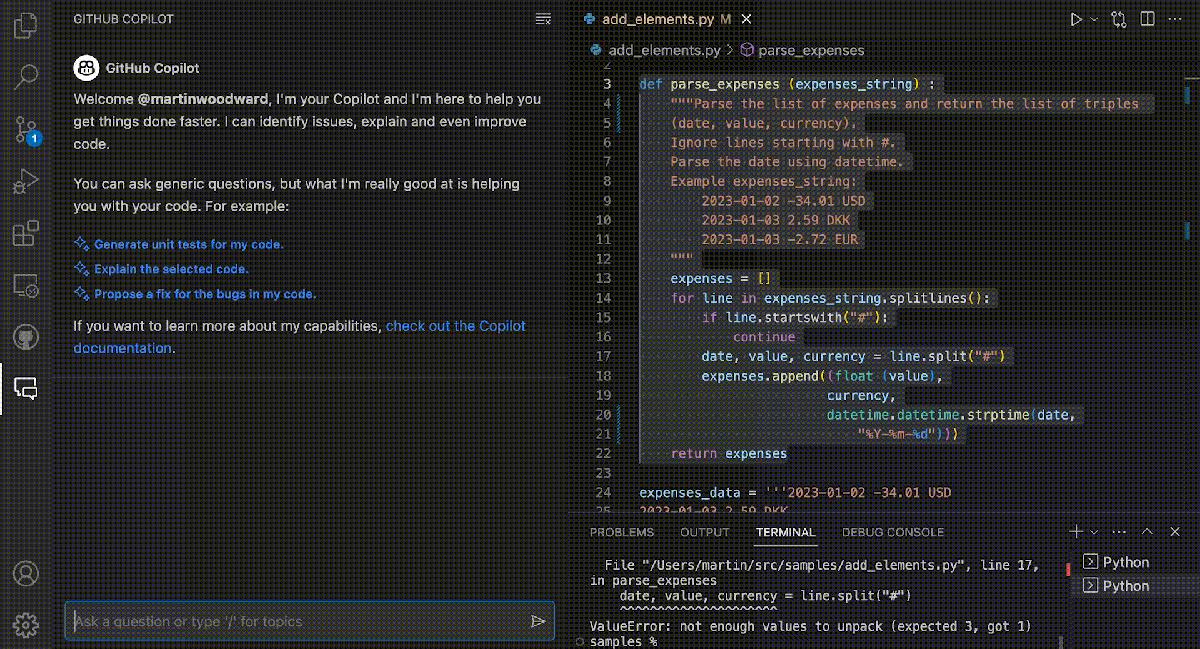The width and height of the screenshot is (1200, 649).
Task: Maximize the panel with chevron up
Action: [1148, 532]
